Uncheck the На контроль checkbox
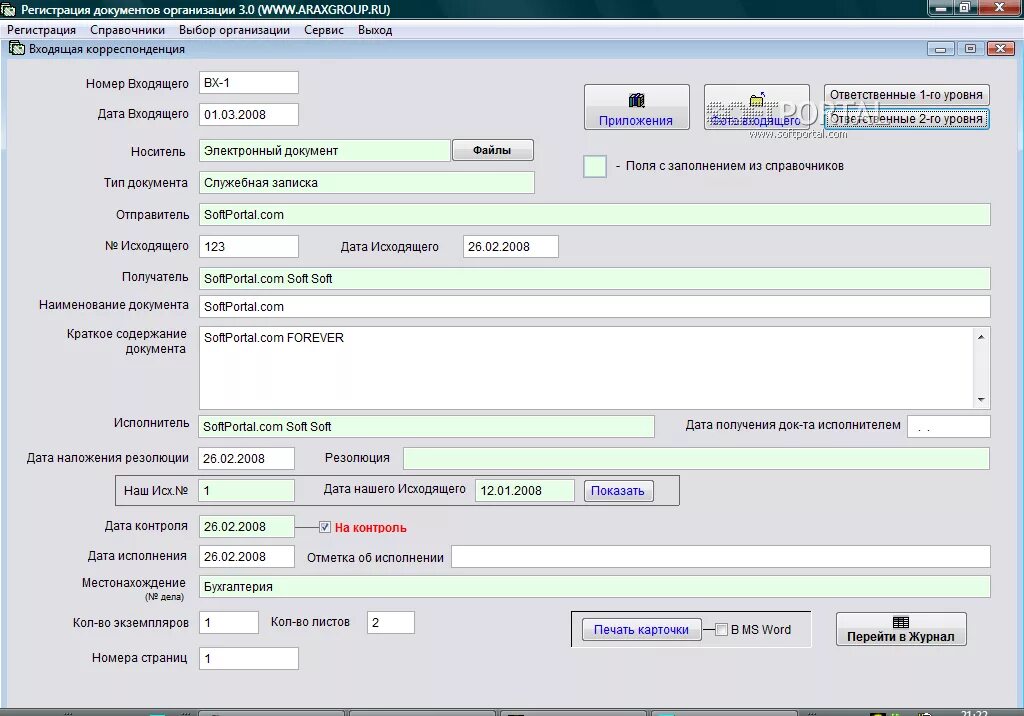This screenshot has width=1024, height=716. [x=325, y=527]
